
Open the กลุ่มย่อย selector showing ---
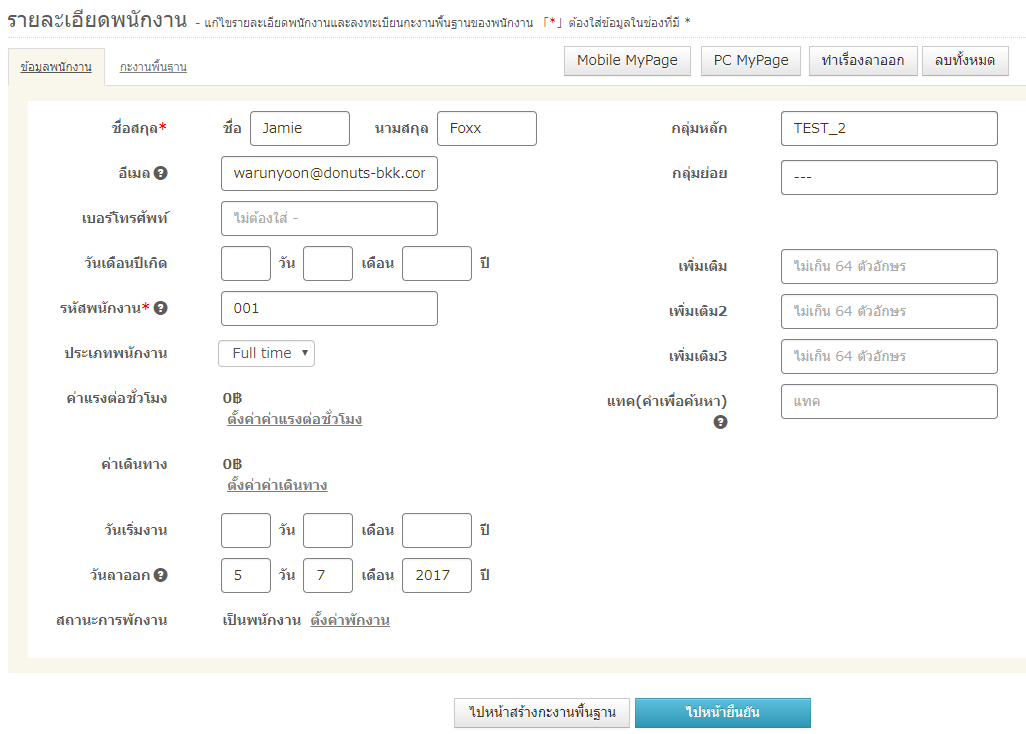(x=888, y=177)
